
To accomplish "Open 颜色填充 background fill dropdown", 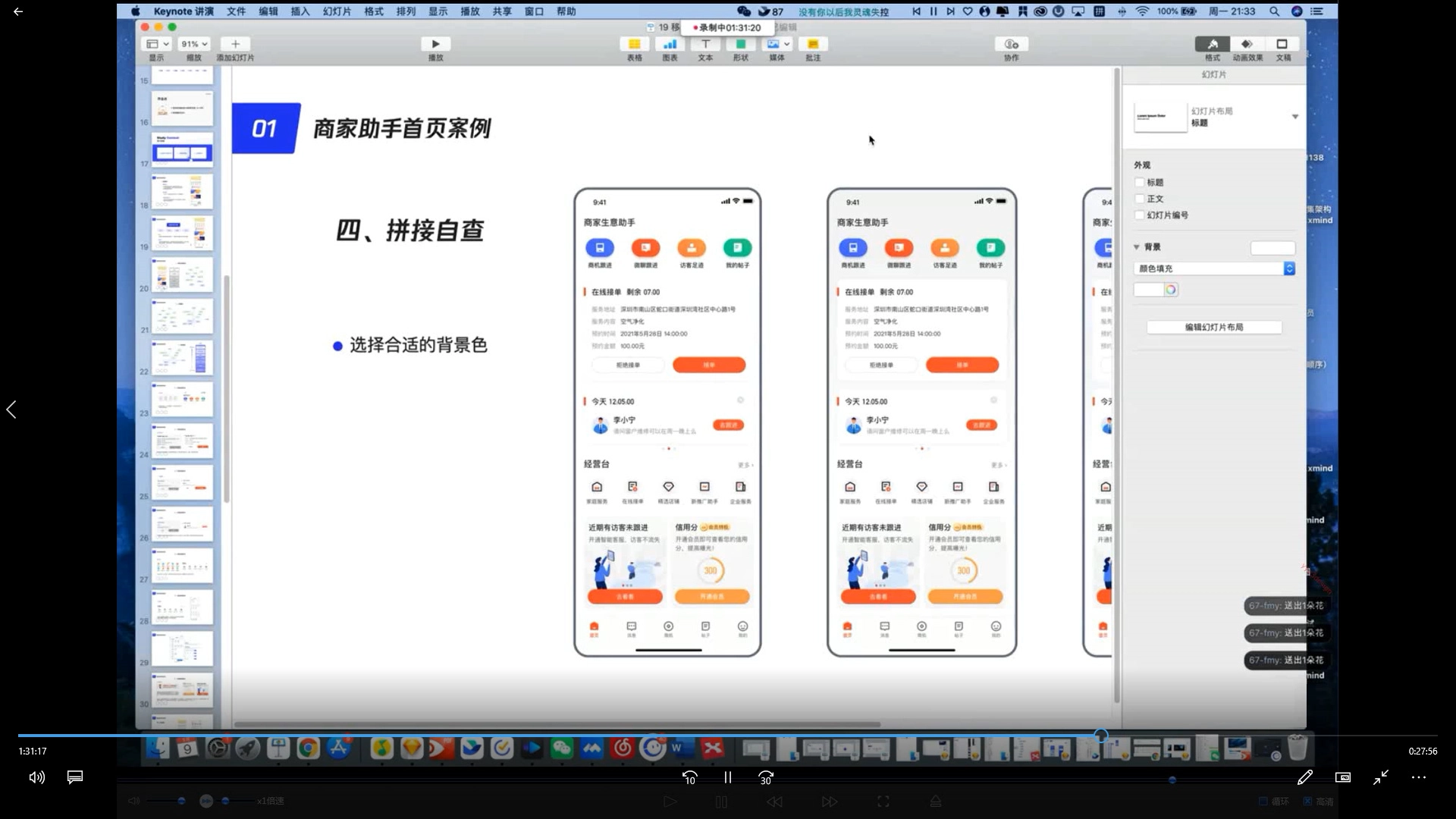I will [x=1214, y=268].
